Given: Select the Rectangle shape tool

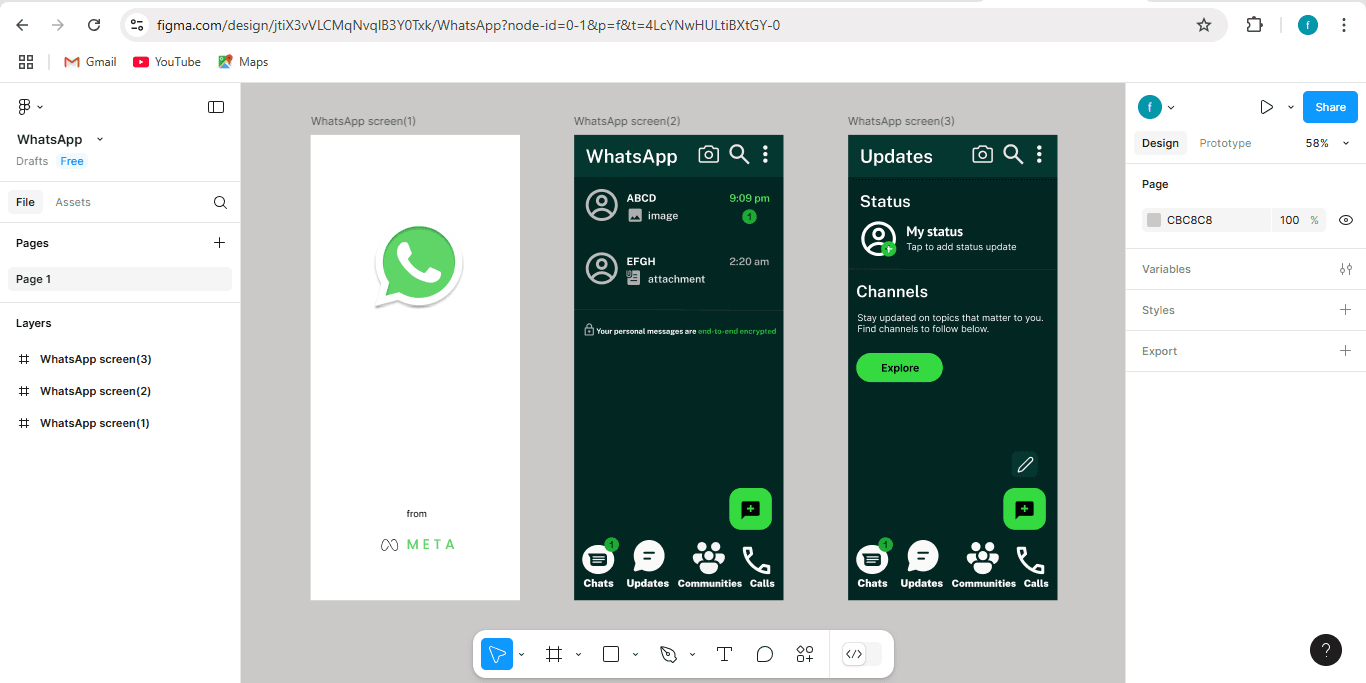Looking at the screenshot, I should click(611, 654).
